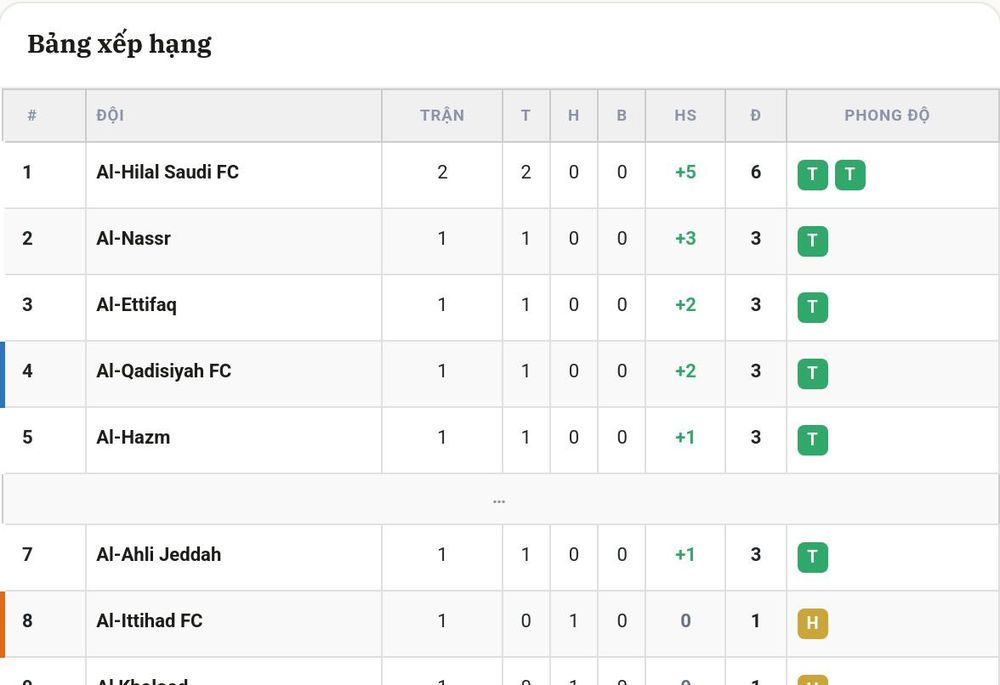Sort by the Đ points column header

[x=756, y=115]
